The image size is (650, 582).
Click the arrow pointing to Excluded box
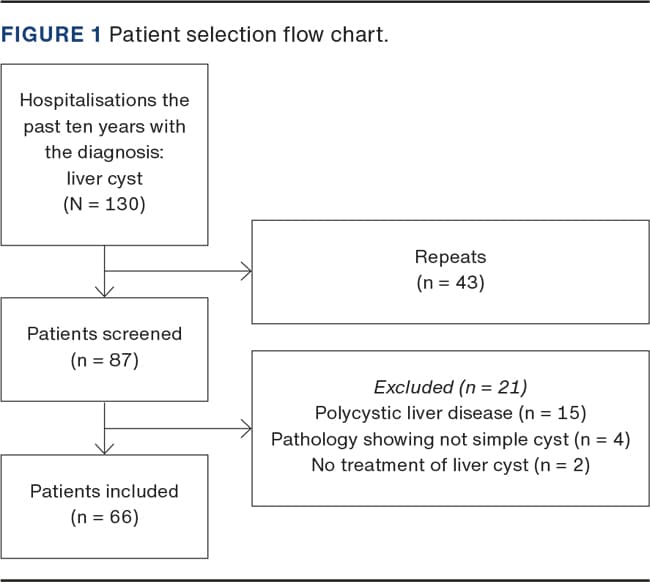244,429
